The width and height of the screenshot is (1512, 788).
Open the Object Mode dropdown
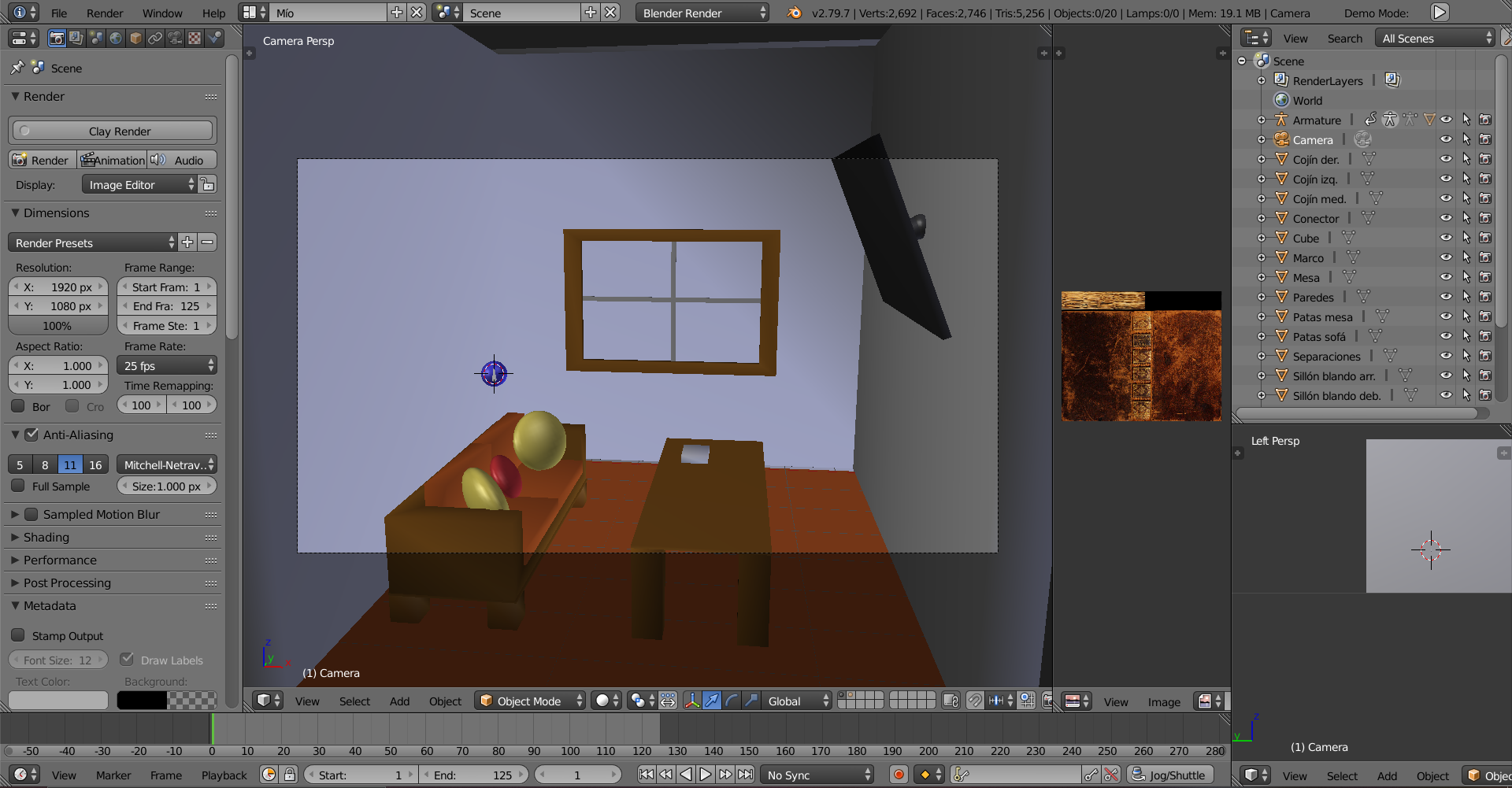(530, 701)
